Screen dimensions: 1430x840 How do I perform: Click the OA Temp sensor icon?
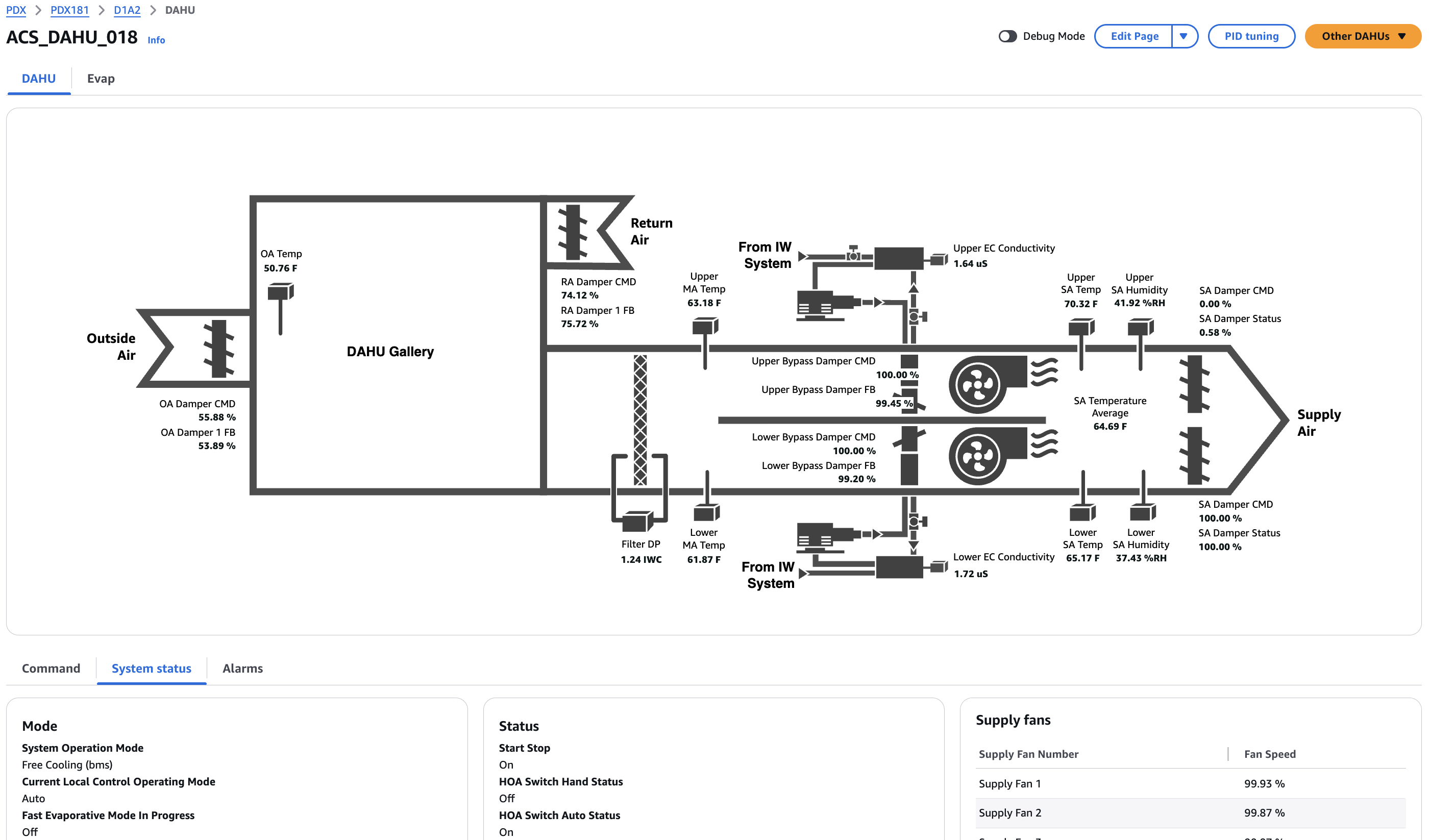280,308
